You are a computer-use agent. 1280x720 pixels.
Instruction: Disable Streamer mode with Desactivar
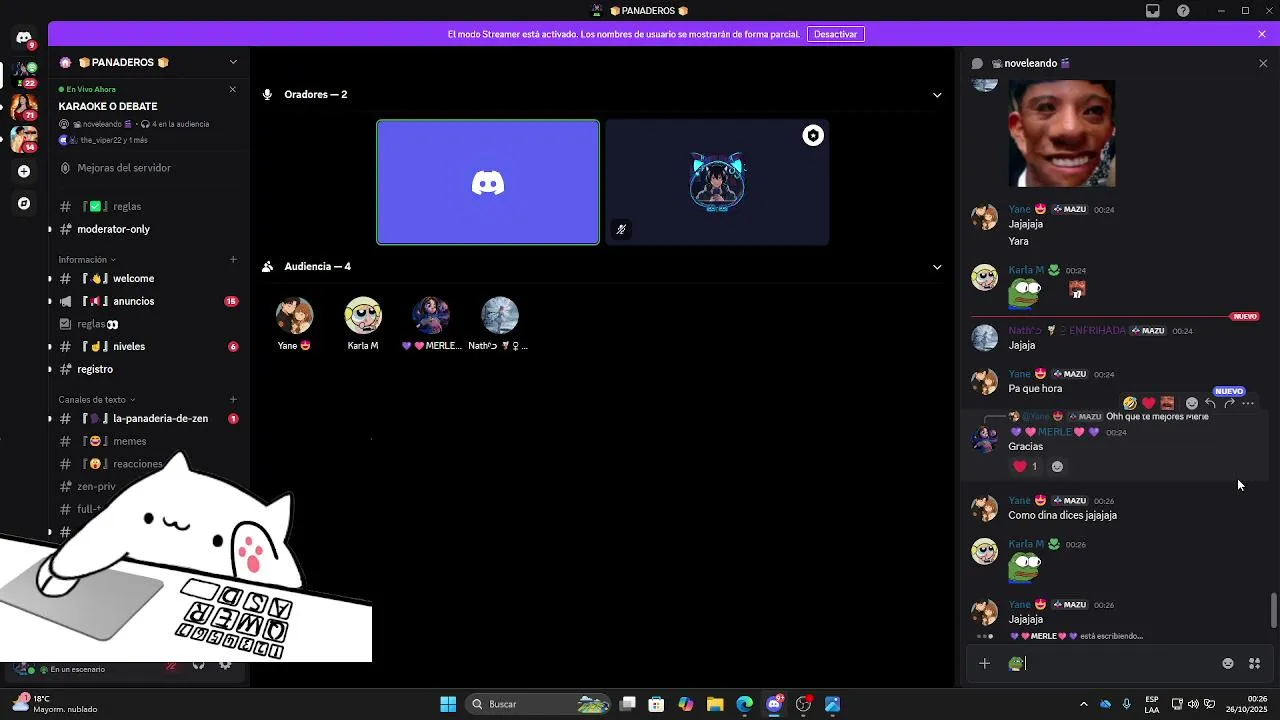[x=835, y=34]
